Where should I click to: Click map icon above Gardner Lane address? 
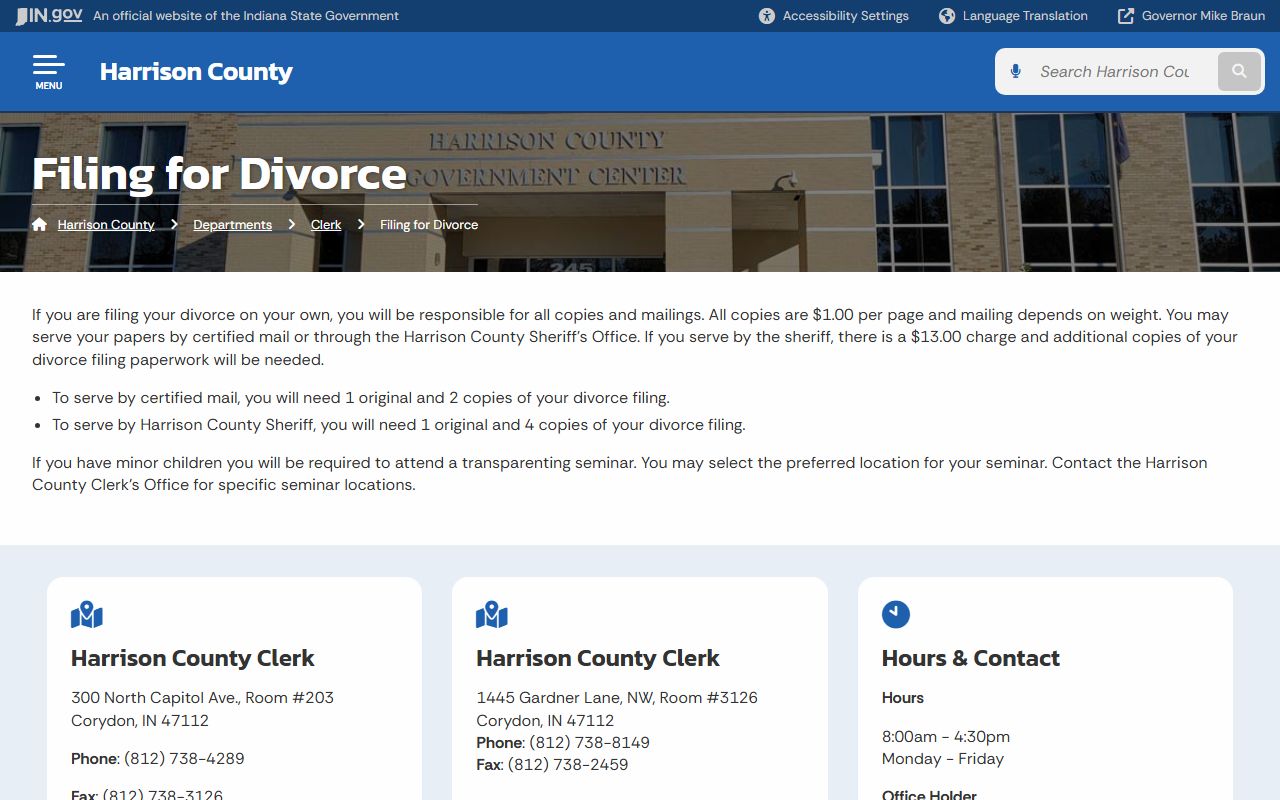coord(492,615)
